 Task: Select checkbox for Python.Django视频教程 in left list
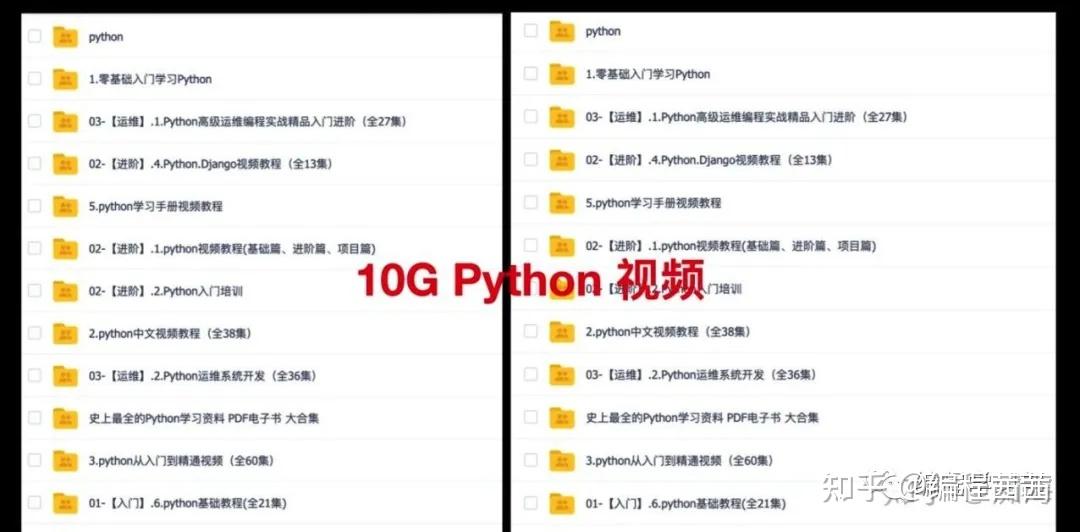click(34, 163)
